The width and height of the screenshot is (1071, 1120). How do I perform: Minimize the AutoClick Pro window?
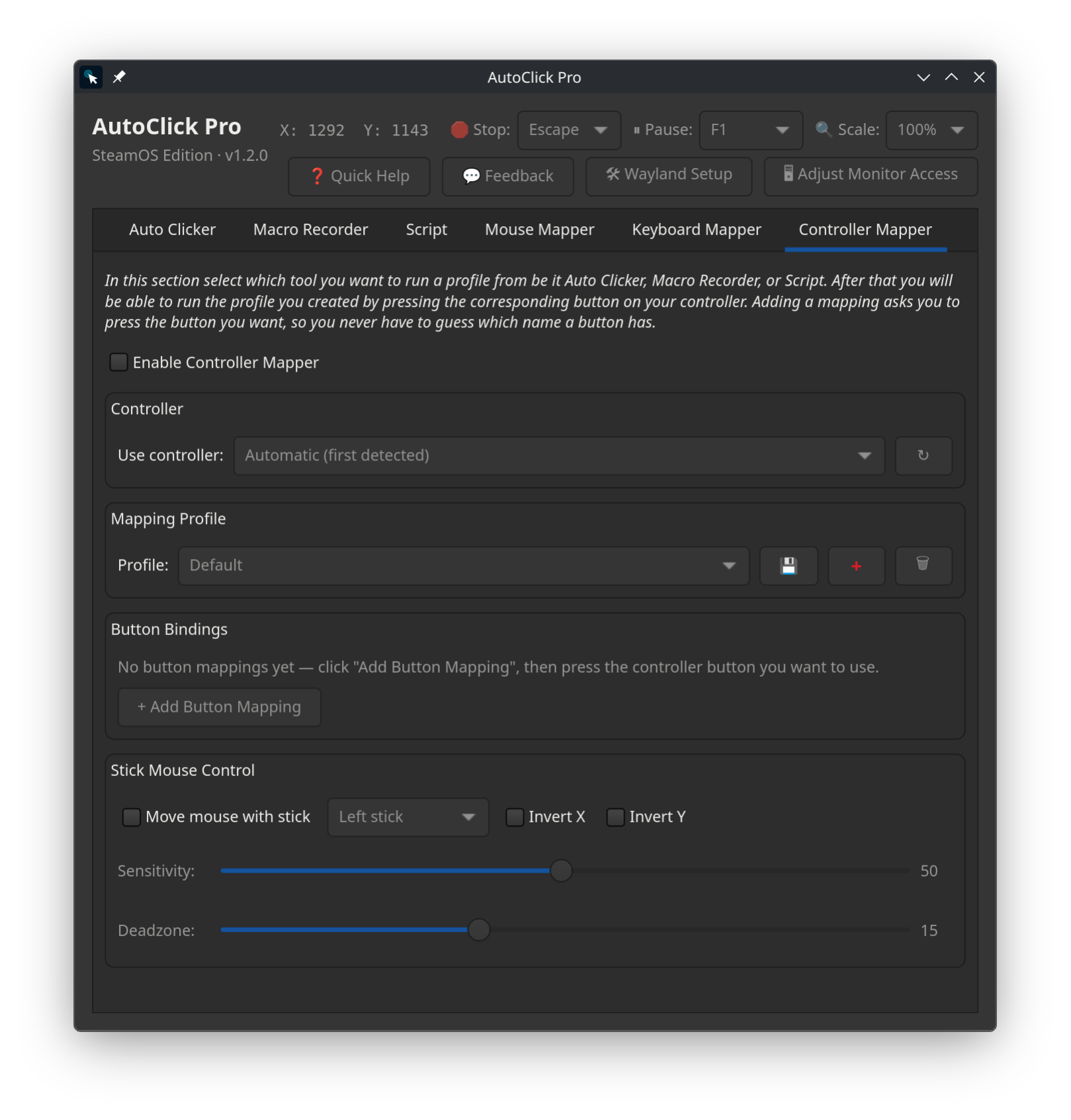coord(923,77)
